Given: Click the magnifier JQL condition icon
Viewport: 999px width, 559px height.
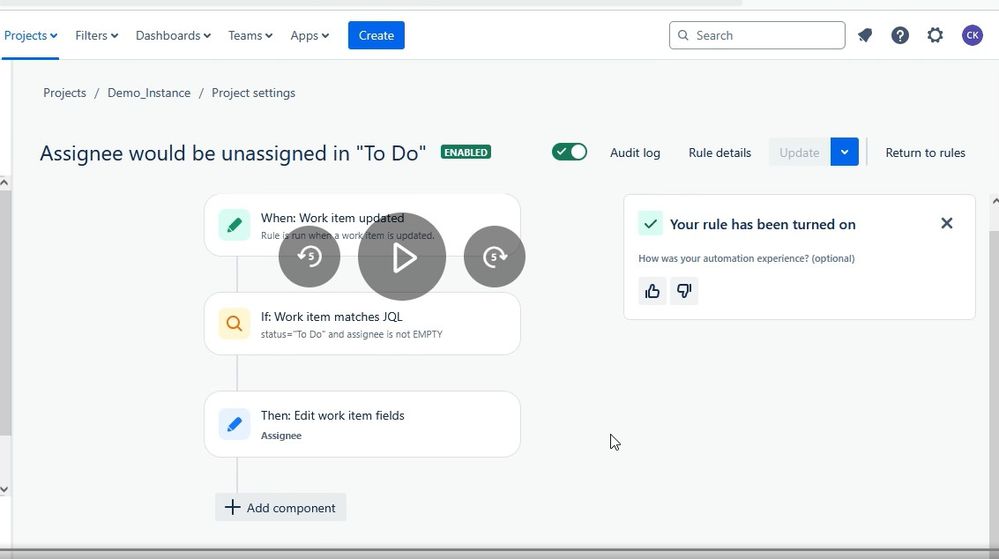Looking at the screenshot, I should pyautogui.click(x=234, y=324).
